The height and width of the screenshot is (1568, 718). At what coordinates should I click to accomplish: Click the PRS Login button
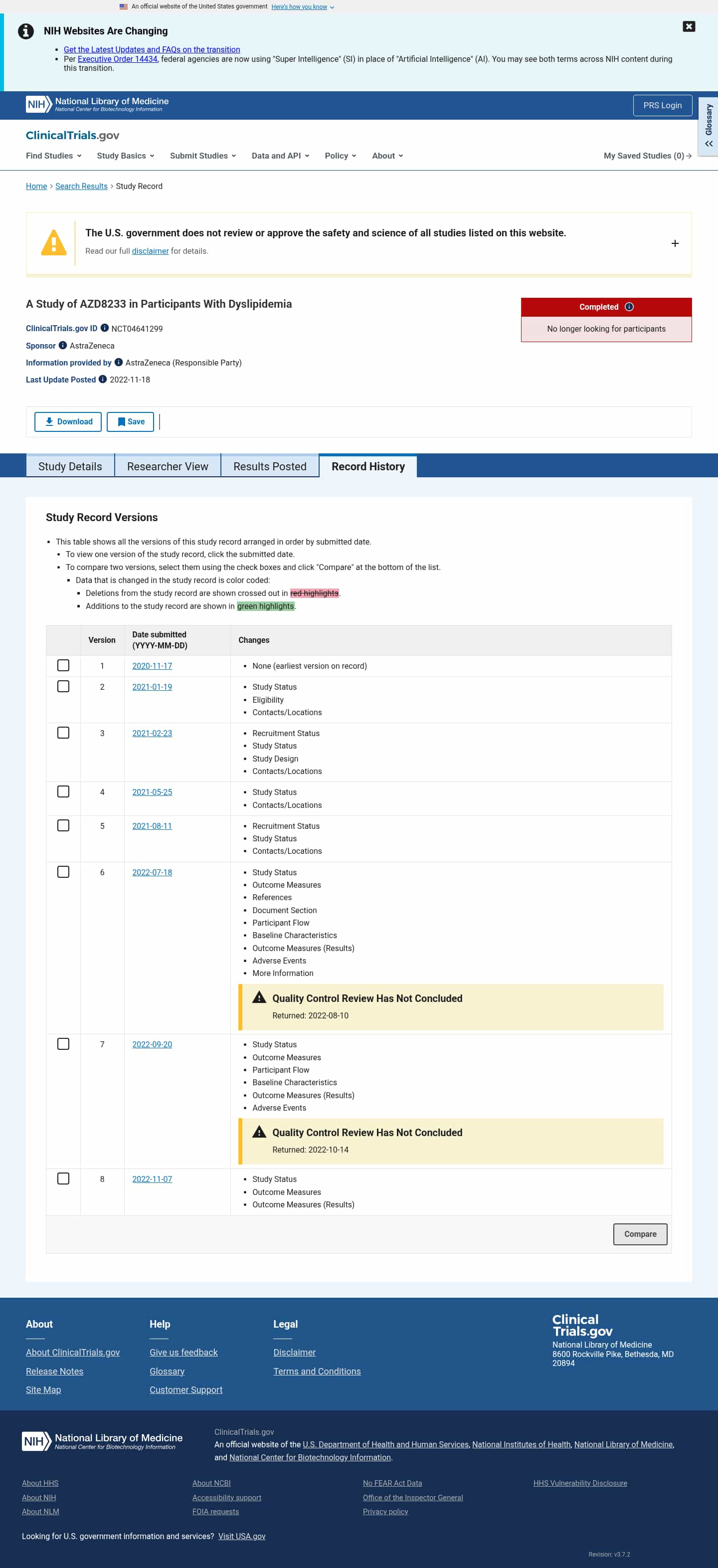coord(663,105)
